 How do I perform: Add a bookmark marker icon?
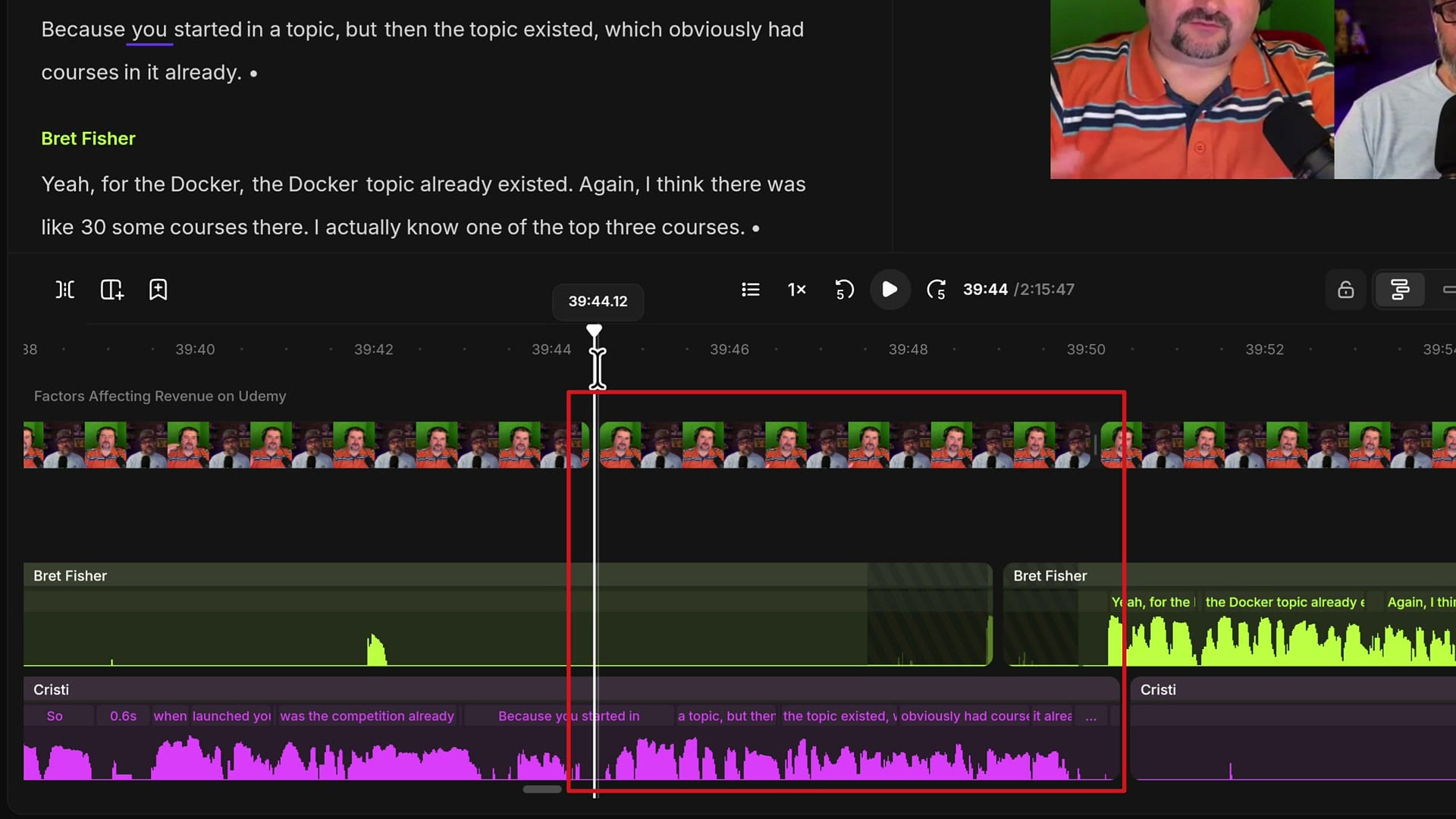(x=158, y=290)
